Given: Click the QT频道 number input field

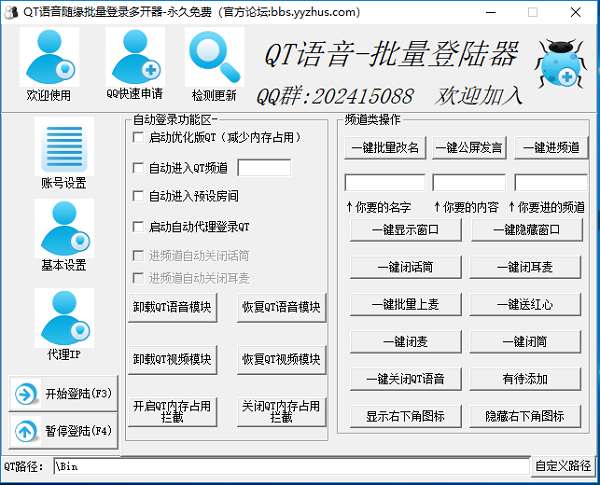Looking at the screenshot, I should (264, 168).
